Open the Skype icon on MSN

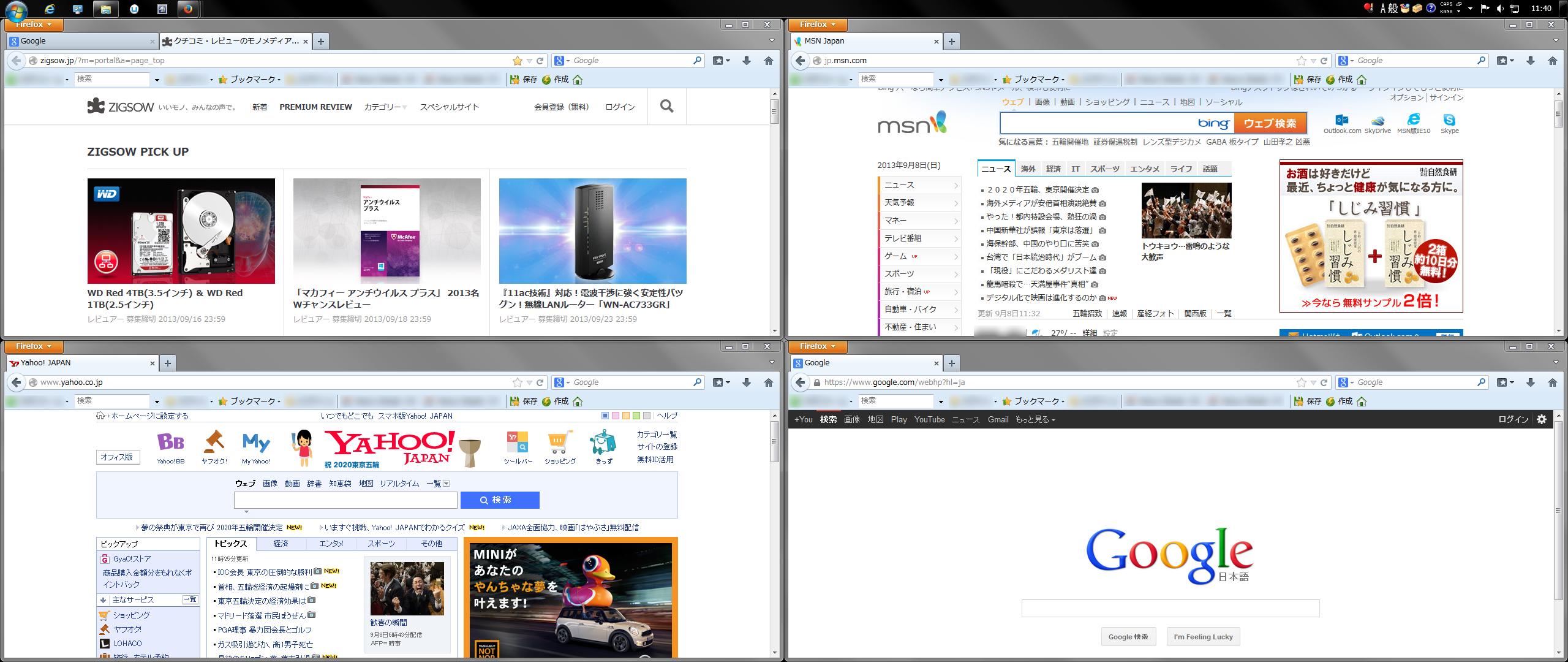pyautogui.click(x=1449, y=120)
